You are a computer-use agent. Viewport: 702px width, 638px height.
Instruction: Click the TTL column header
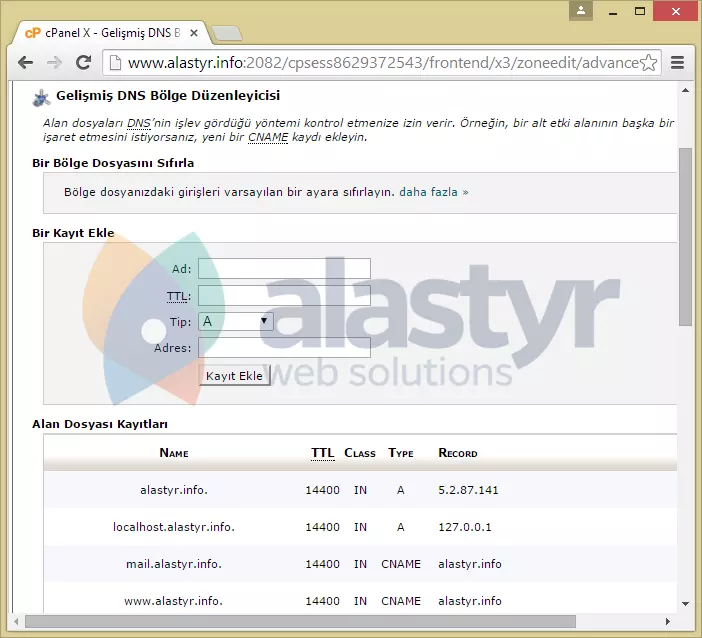pos(323,453)
